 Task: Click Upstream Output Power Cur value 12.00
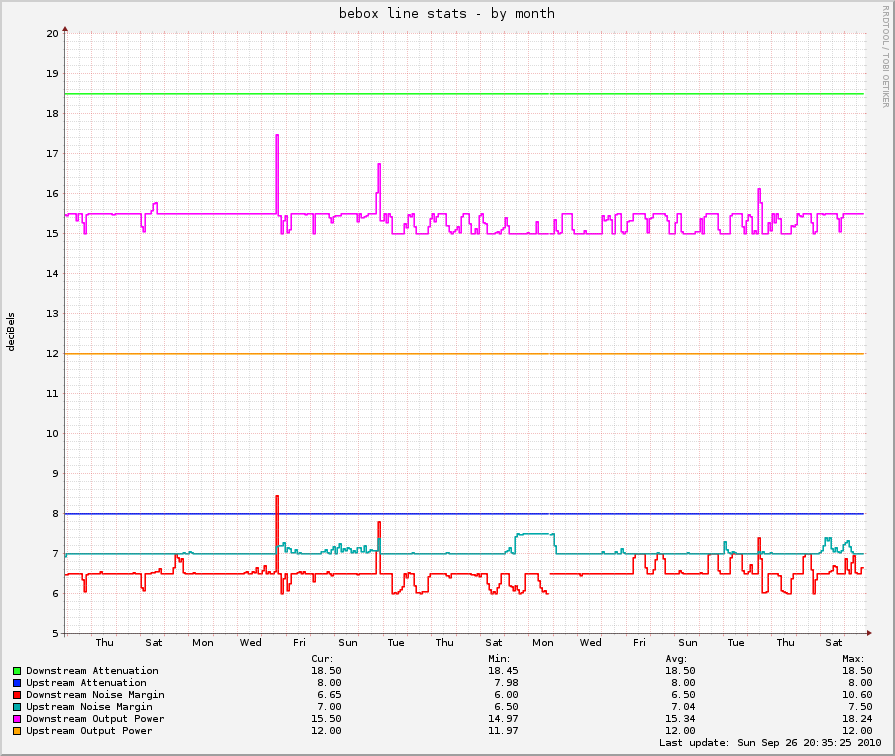[326, 731]
